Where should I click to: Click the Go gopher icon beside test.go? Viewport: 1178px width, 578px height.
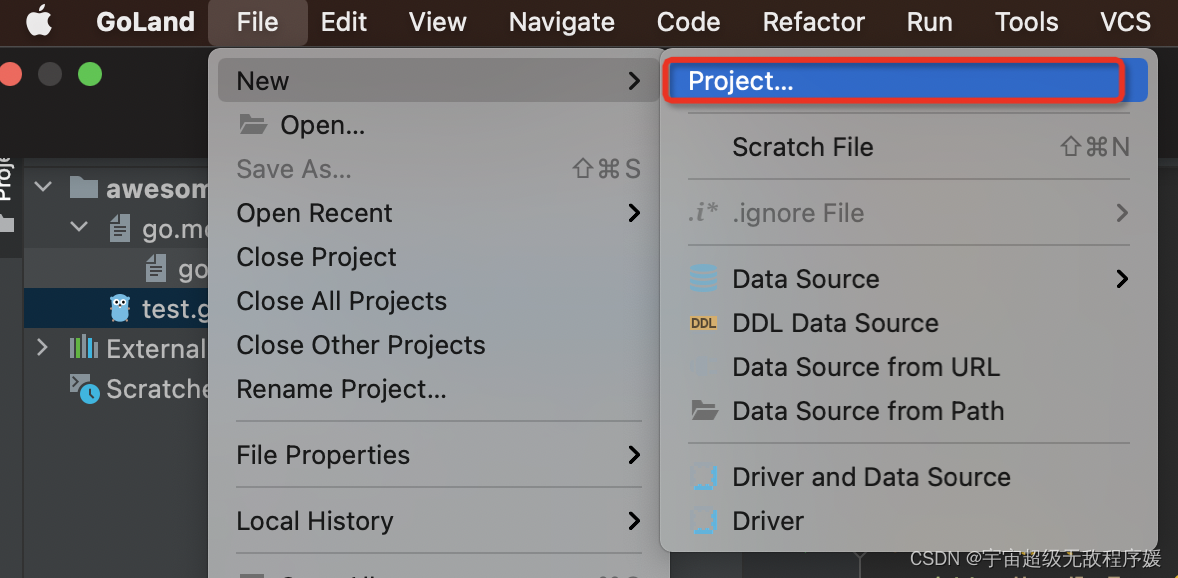pyautogui.click(x=120, y=309)
